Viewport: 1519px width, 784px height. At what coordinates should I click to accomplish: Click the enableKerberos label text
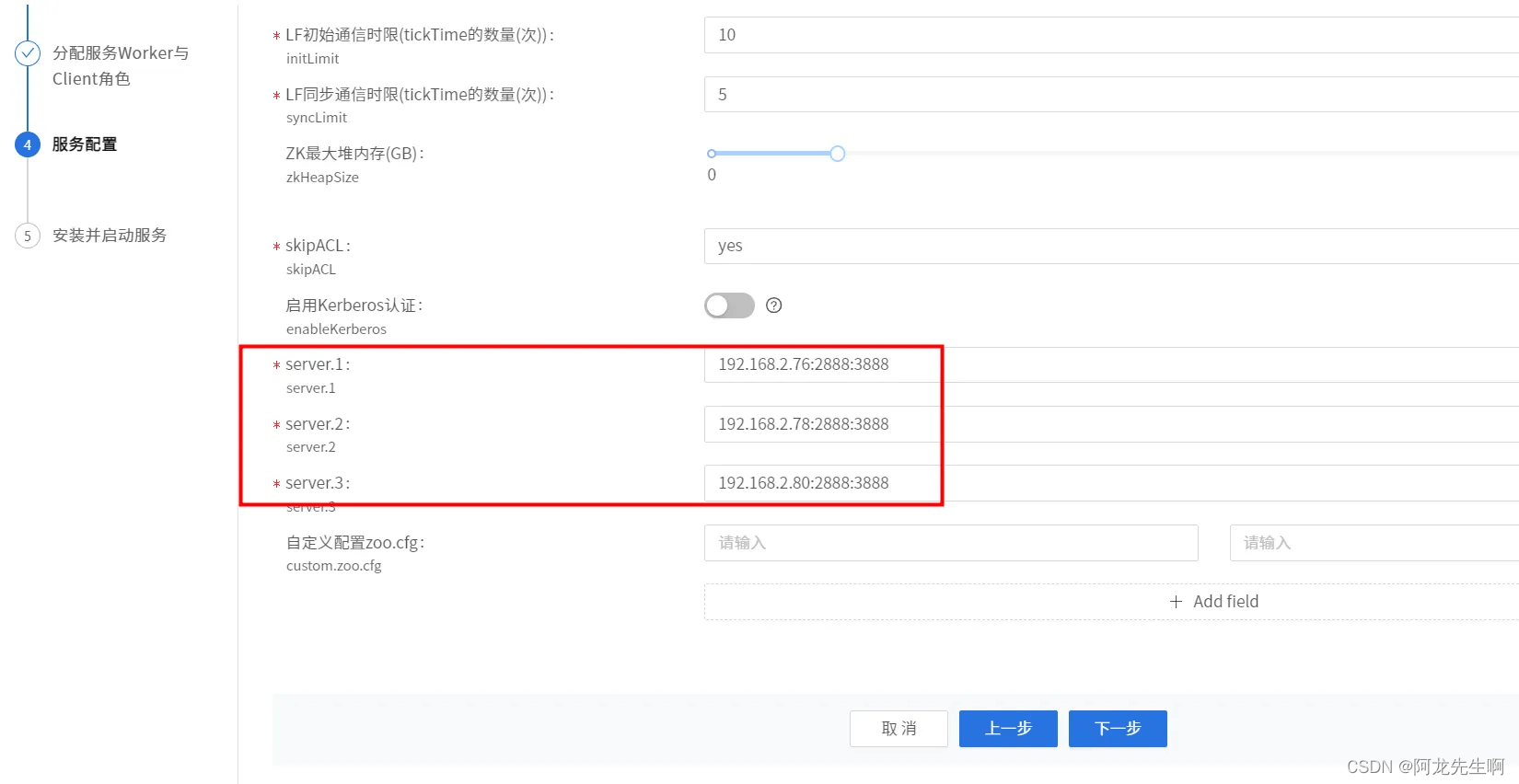[336, 329]
